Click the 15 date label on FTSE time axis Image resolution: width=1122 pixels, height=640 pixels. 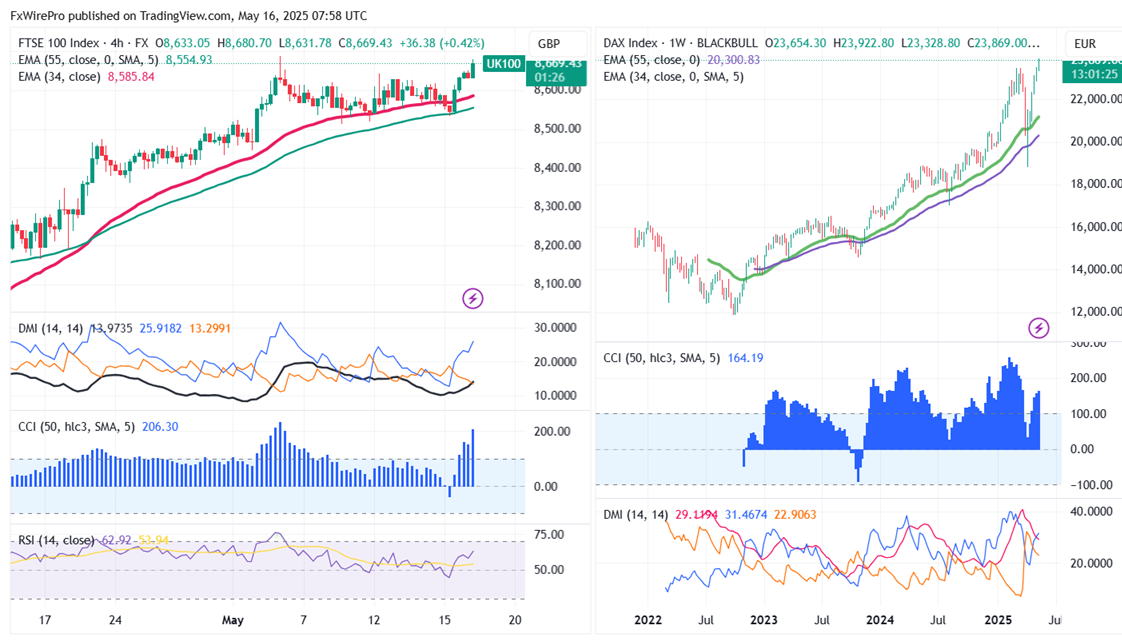[444, 620]
